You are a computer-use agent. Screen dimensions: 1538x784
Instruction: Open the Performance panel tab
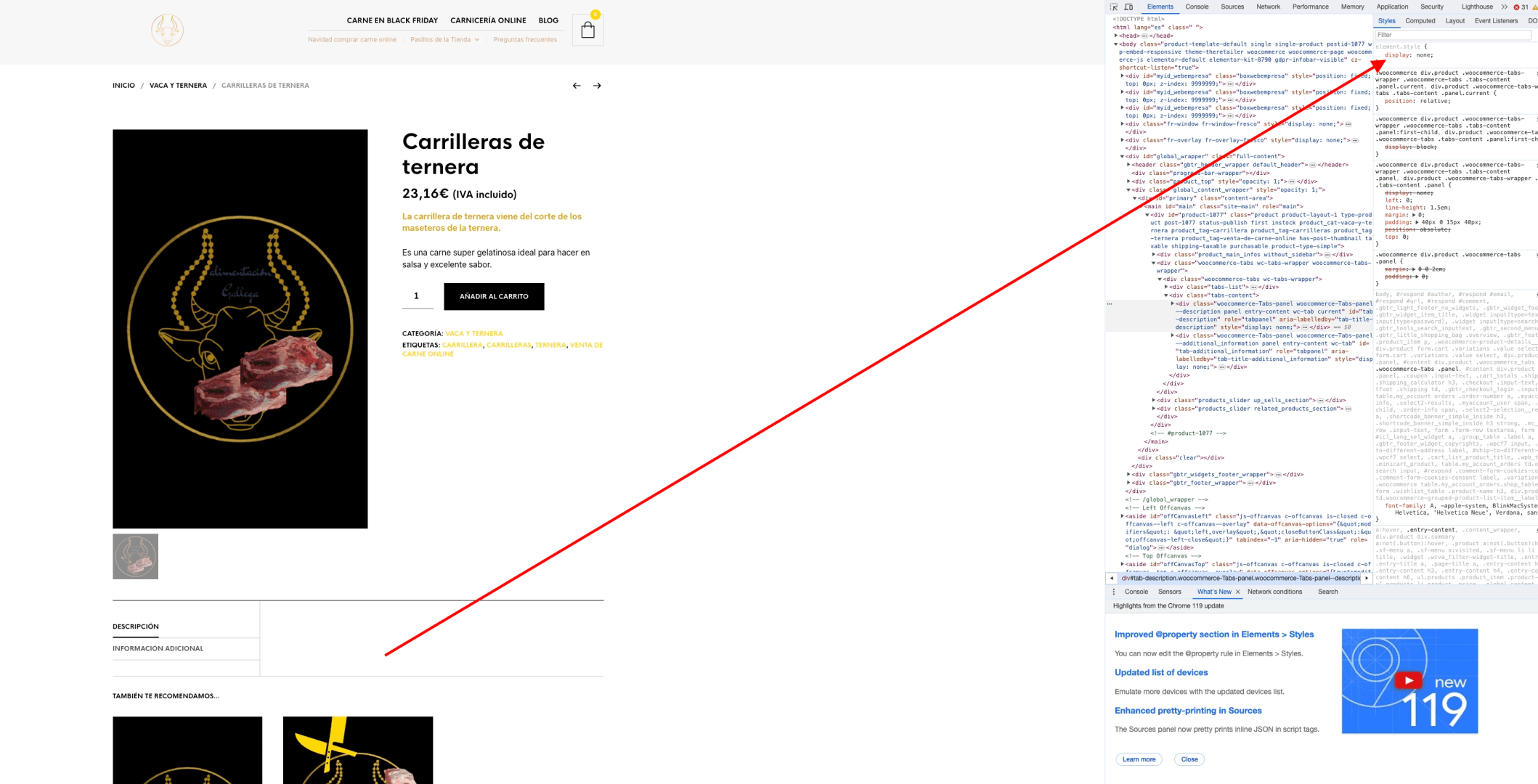1311,7
